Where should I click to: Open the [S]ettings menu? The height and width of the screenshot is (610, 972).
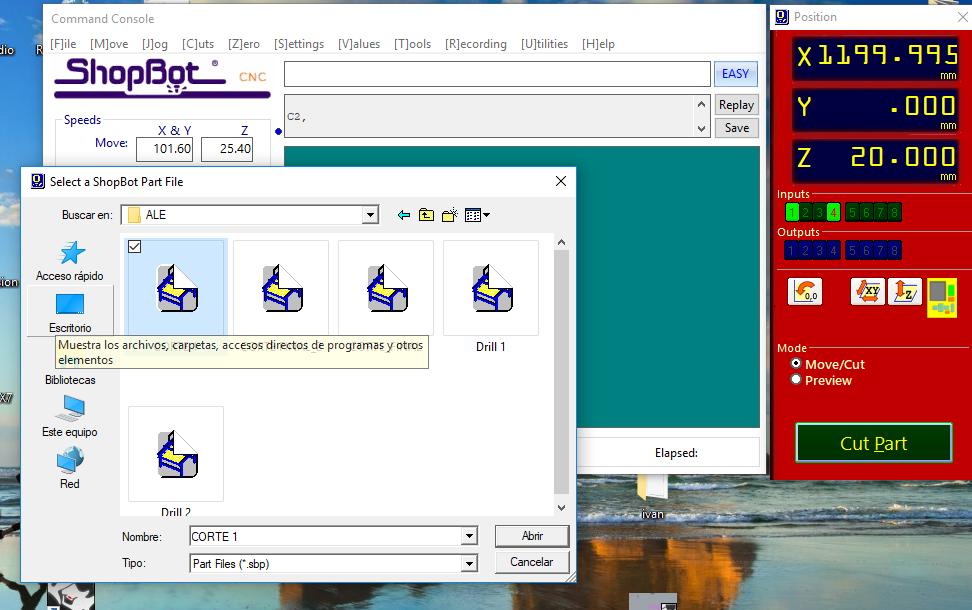coord(299,44)
